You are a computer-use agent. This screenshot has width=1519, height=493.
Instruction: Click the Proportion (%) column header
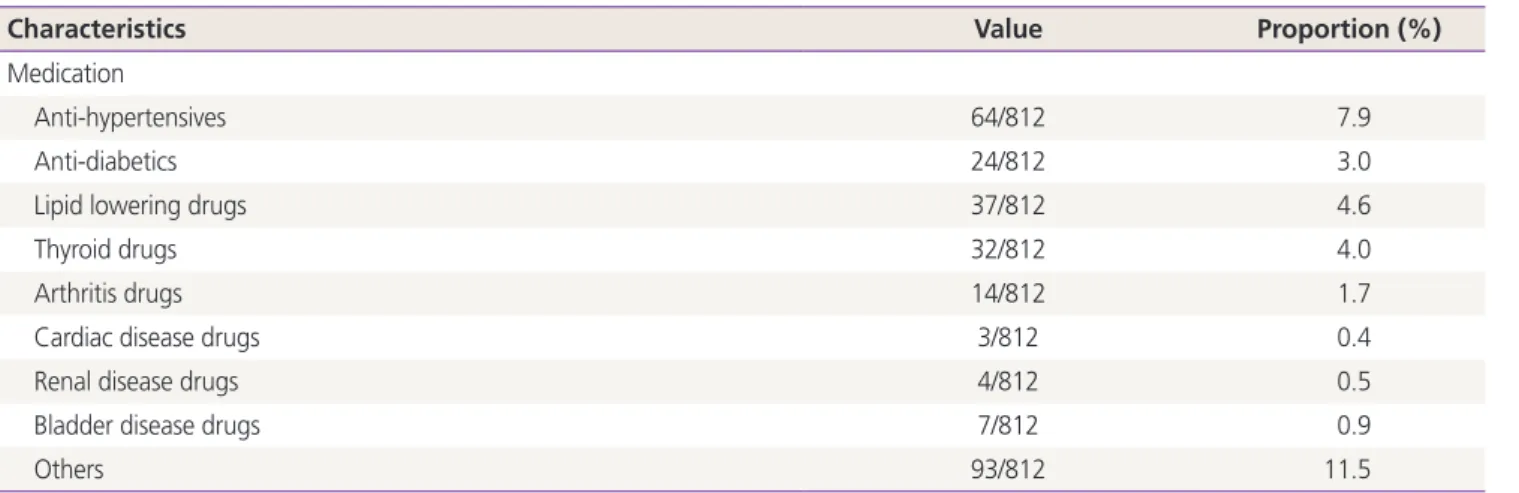1348,30
